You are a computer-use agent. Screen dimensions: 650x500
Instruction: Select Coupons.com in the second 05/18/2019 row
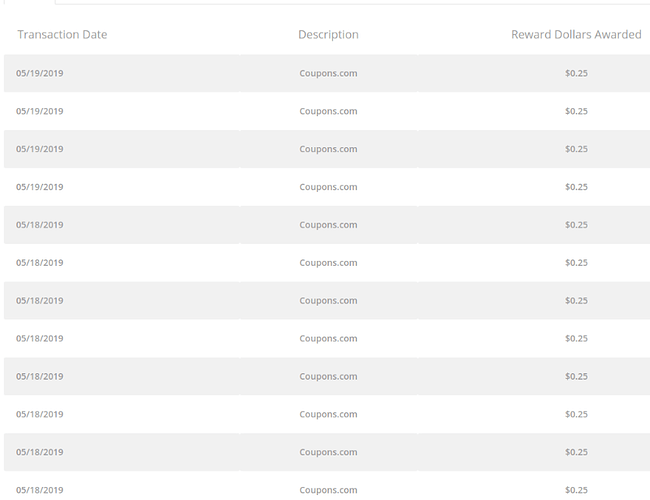[x=328, y=263]
